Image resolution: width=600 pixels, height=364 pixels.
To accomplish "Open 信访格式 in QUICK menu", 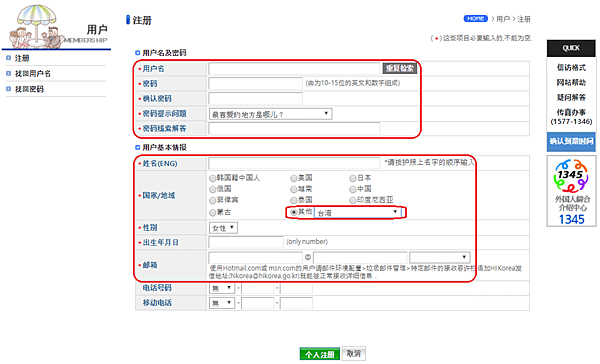I will click(571, 68).
